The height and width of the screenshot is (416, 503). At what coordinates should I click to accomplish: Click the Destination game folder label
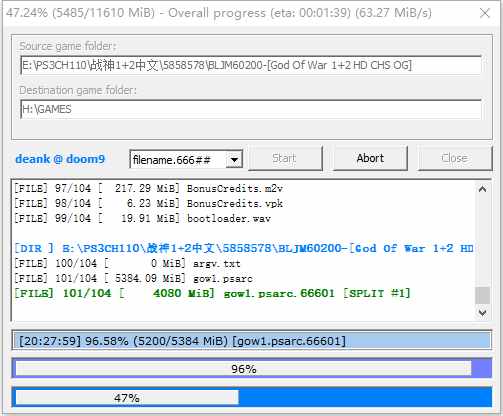78,90
